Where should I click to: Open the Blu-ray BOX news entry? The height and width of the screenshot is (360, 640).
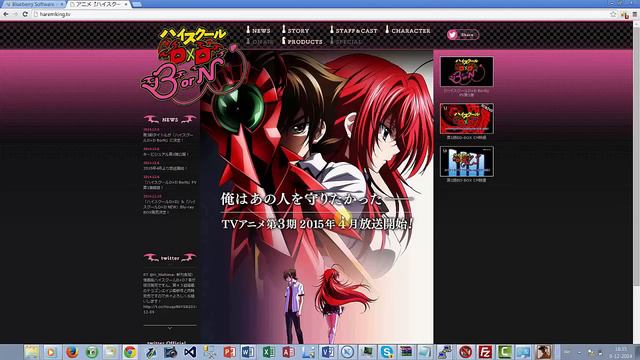(169, 207)
